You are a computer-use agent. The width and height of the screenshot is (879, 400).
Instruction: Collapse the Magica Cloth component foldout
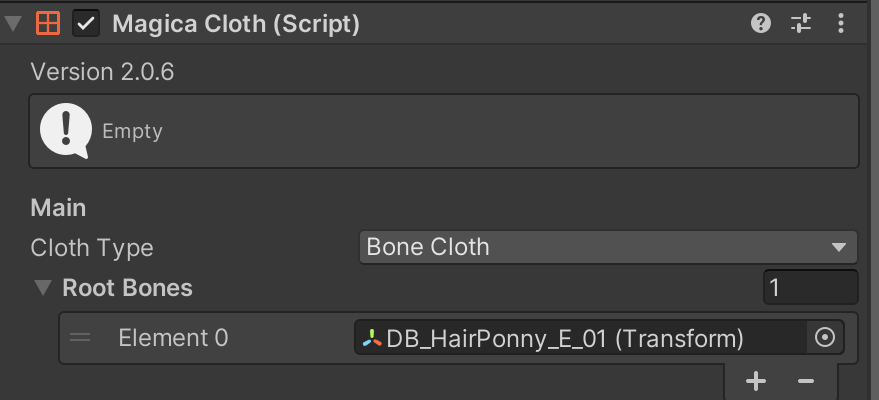pos(13,24)
